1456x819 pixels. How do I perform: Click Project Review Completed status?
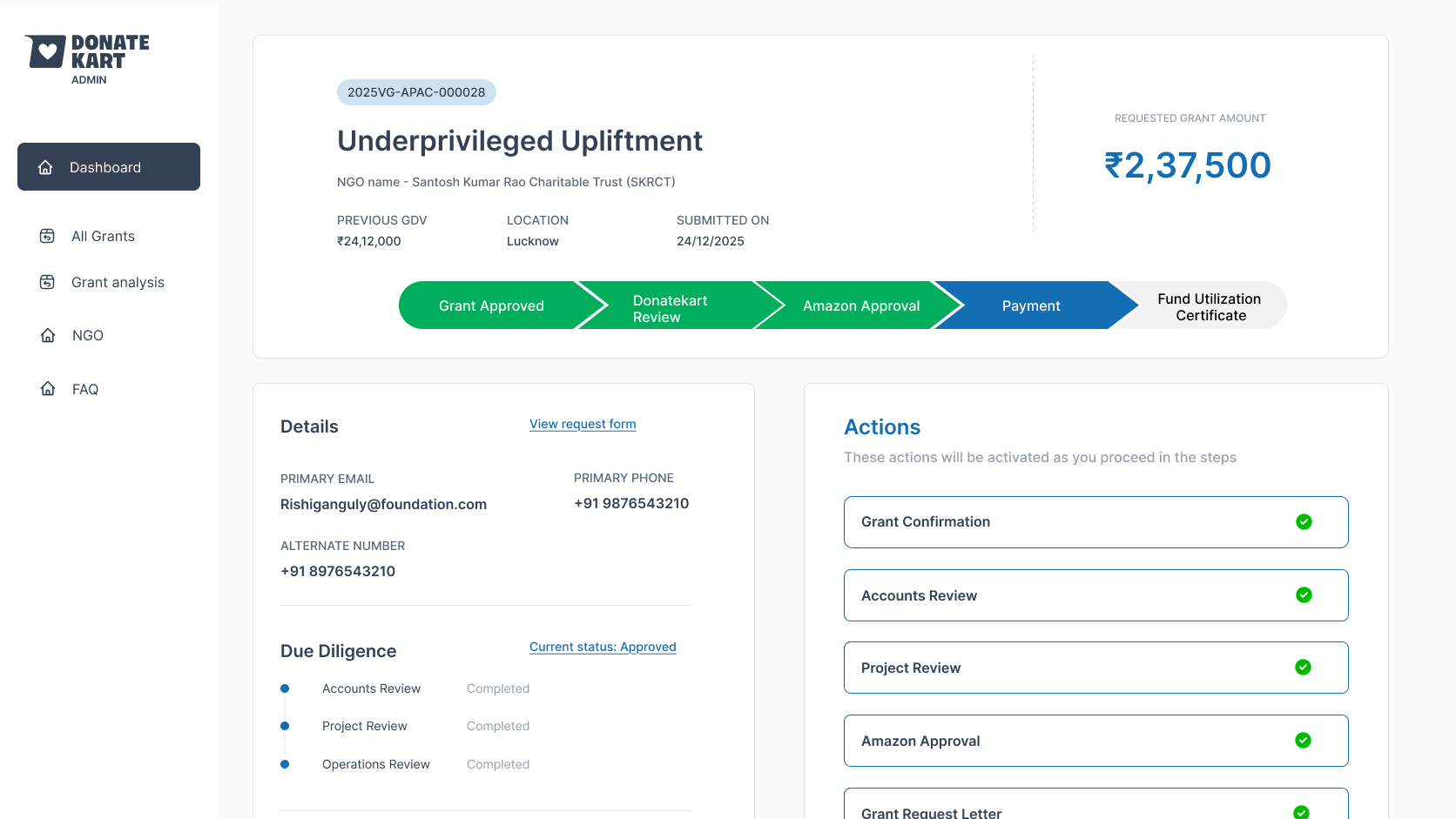(x=498, y=726)
